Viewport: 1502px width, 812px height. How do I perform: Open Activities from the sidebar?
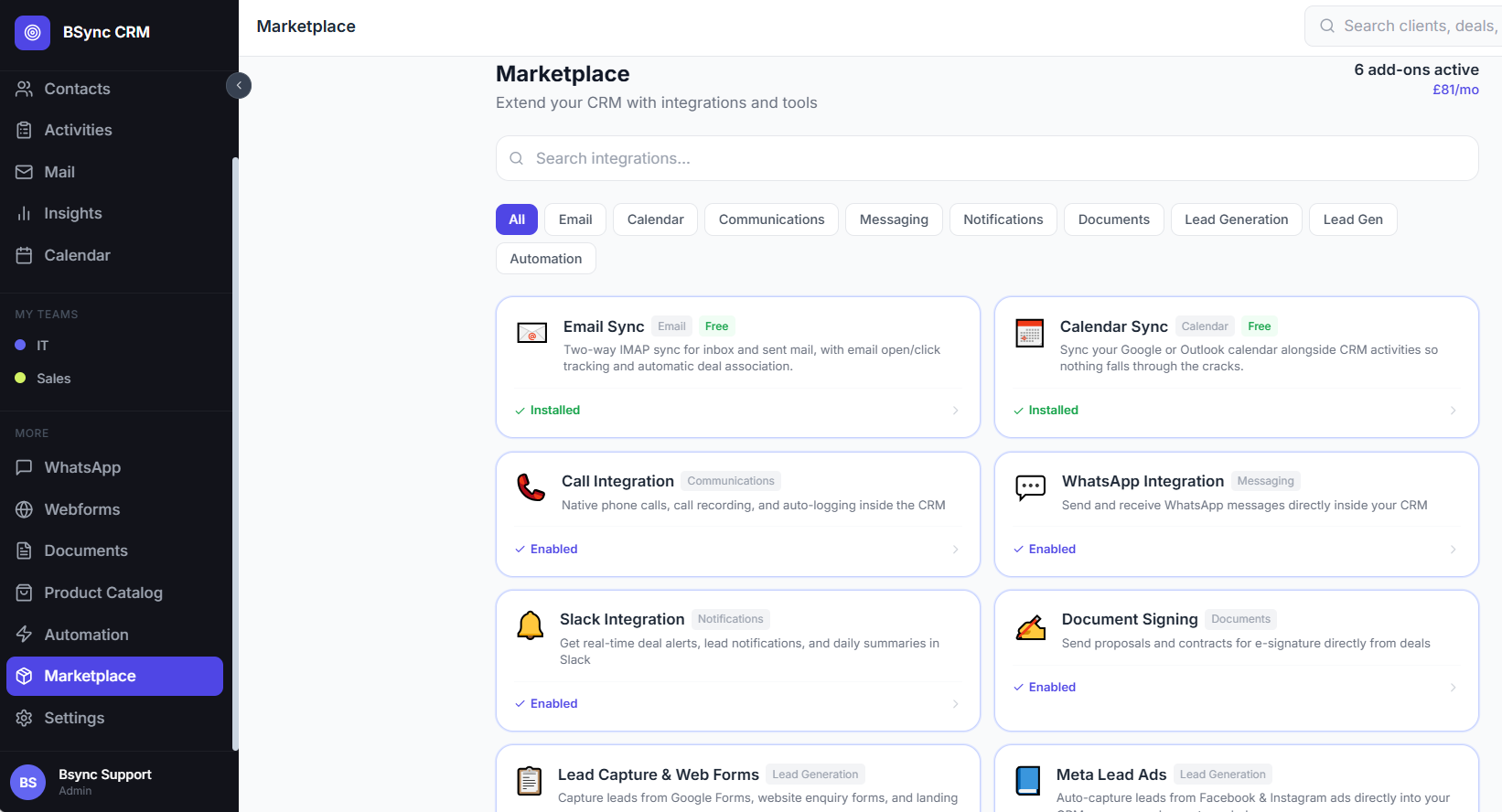tap(115, 130)
